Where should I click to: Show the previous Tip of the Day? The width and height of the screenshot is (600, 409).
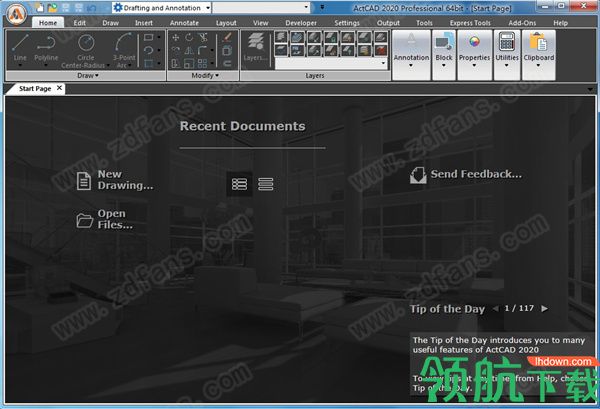coord(496,309)
